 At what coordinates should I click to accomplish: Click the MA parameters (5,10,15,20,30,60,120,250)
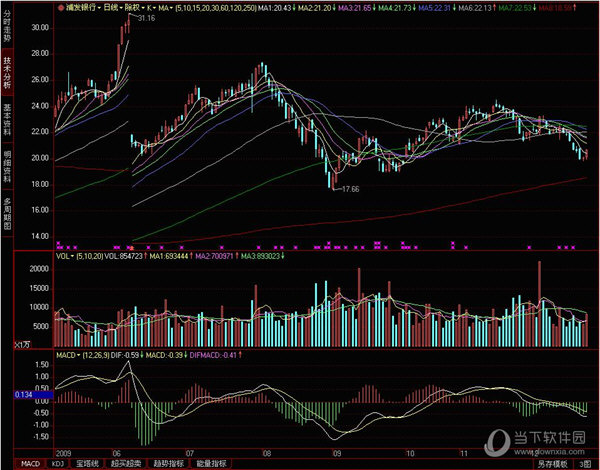coord(216,8)
